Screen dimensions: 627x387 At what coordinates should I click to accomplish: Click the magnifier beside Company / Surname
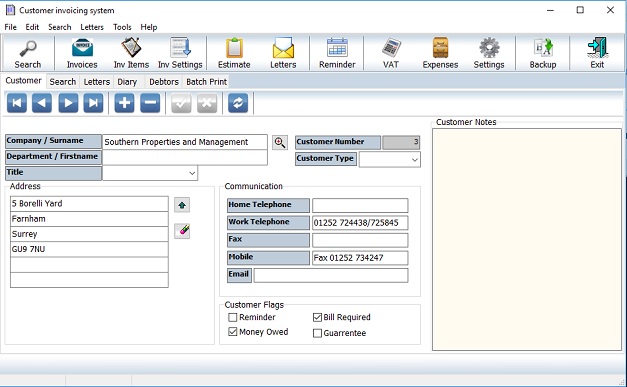[280, 142]
